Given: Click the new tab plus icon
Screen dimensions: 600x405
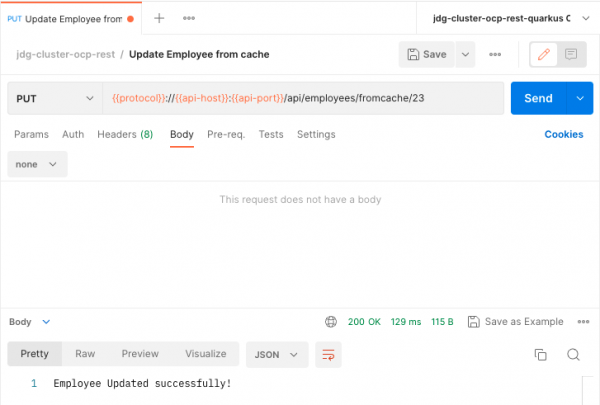Looking at the screenshot, I should [160, 18].
